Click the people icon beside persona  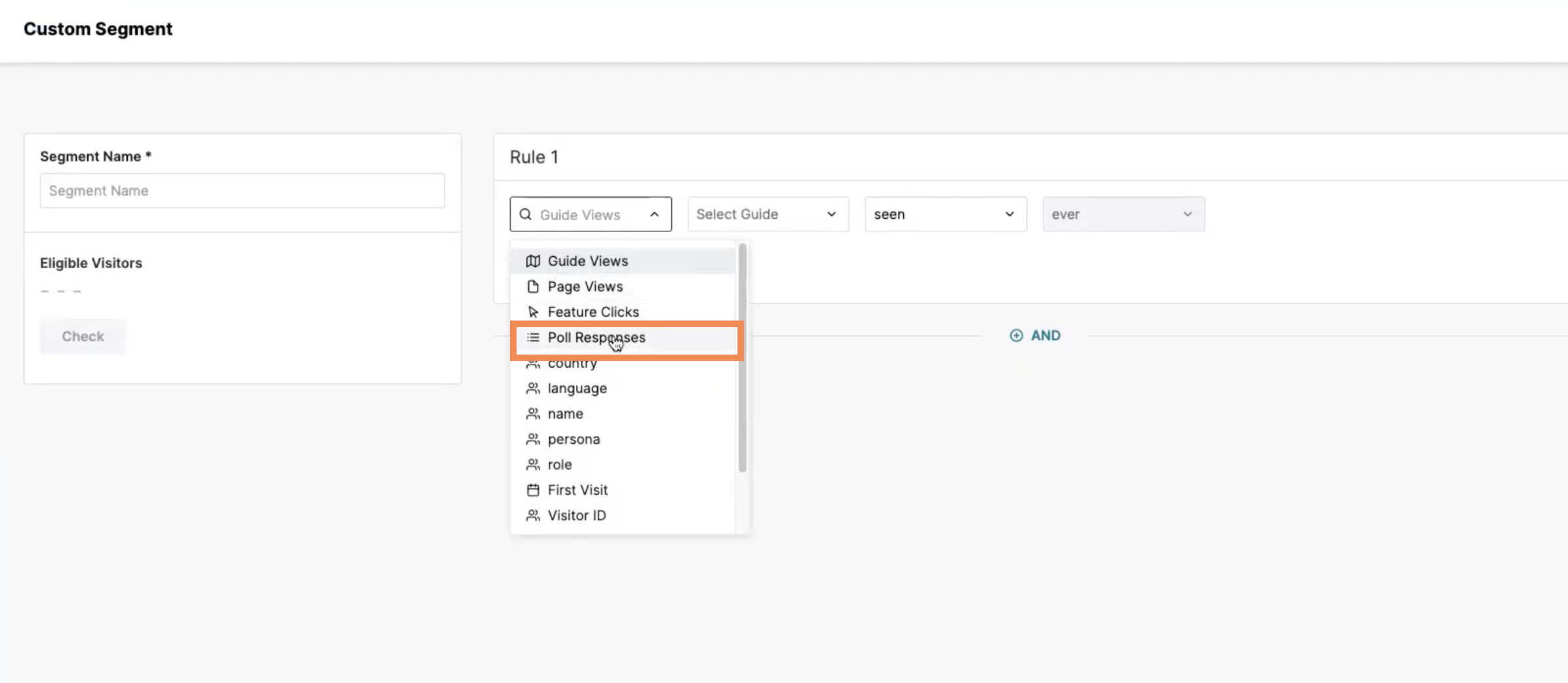(533, 439)
